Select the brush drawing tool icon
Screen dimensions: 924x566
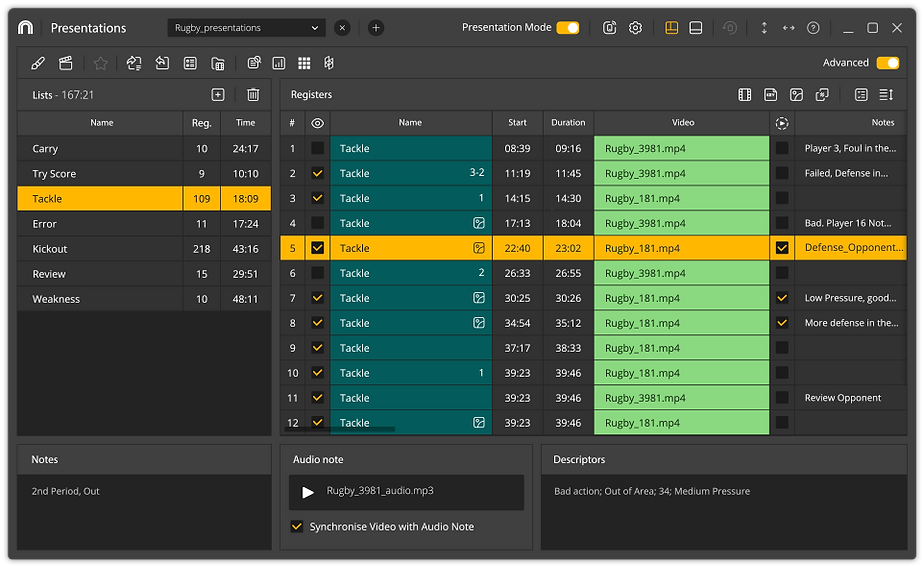click(x=38, y=63)
